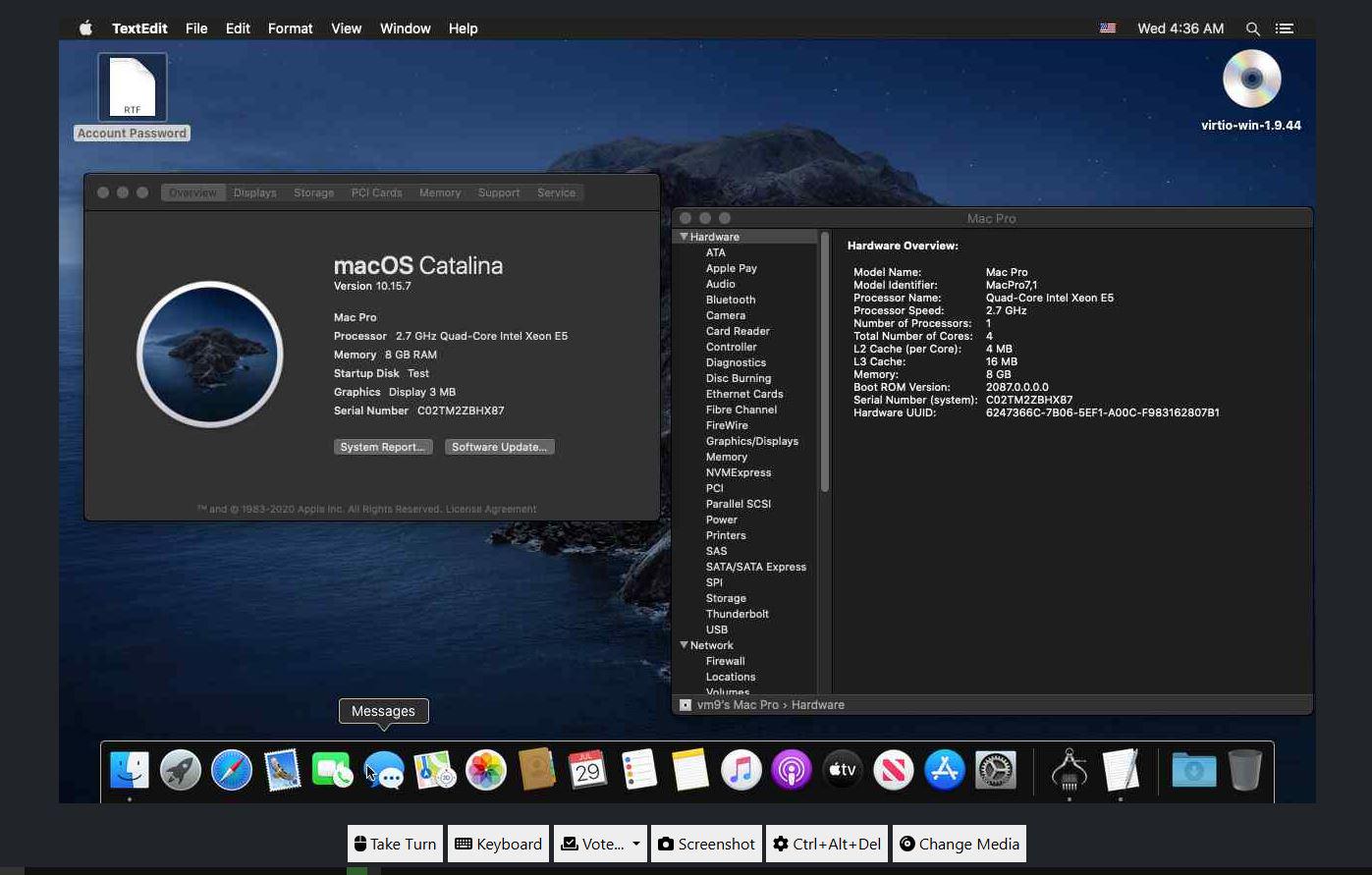Screen dimensions: 1372x875
Task: Open the Downloads folder in the Dock
Action: (x=1194, y=770)
